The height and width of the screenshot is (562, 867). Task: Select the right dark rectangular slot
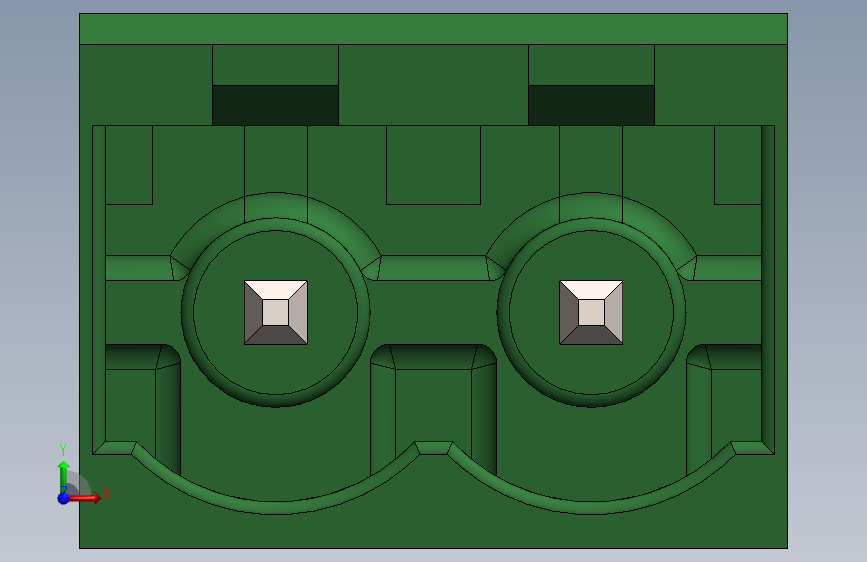click(591, 105)
